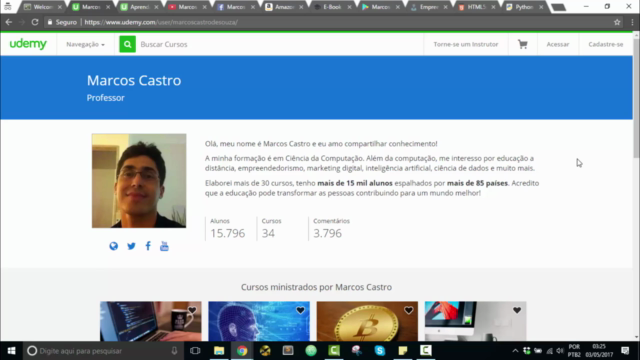Open Chrome's three-dot menu
Screen dimensions: 640x360
(632, 22)
